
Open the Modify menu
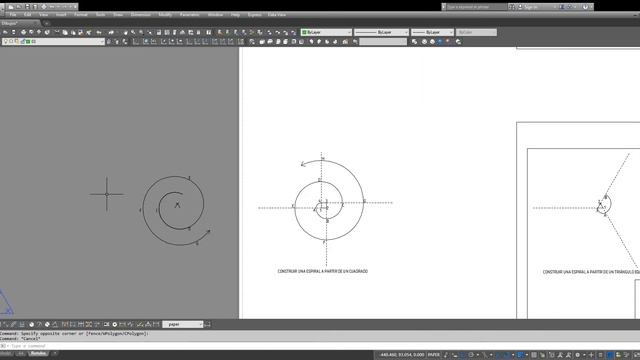(165, 15)
